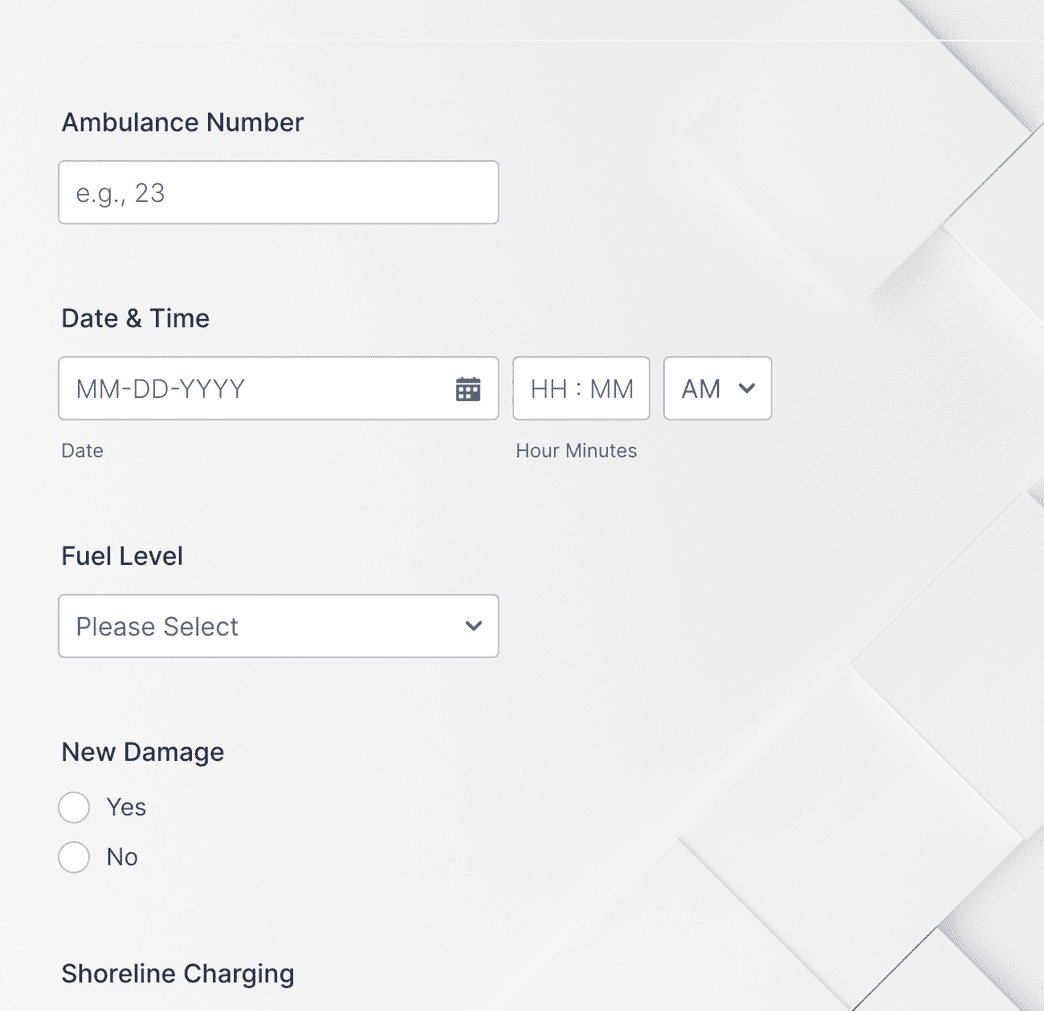Select the No radio button under New Damage

74,857
